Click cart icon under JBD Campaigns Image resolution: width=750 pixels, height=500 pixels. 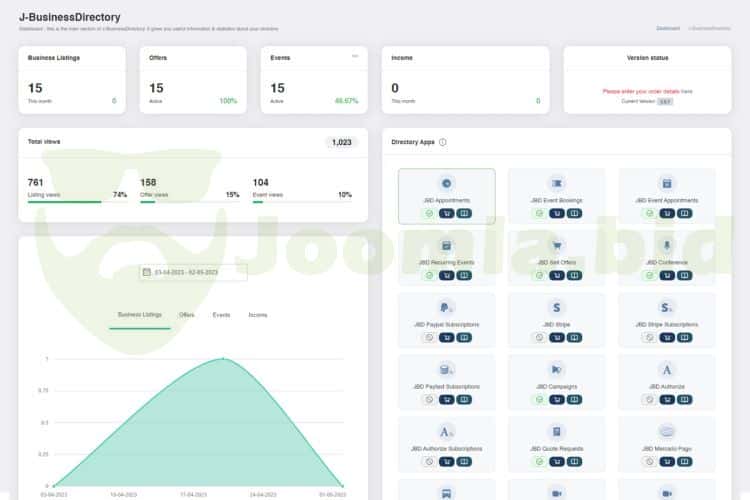tap(557, 399)
